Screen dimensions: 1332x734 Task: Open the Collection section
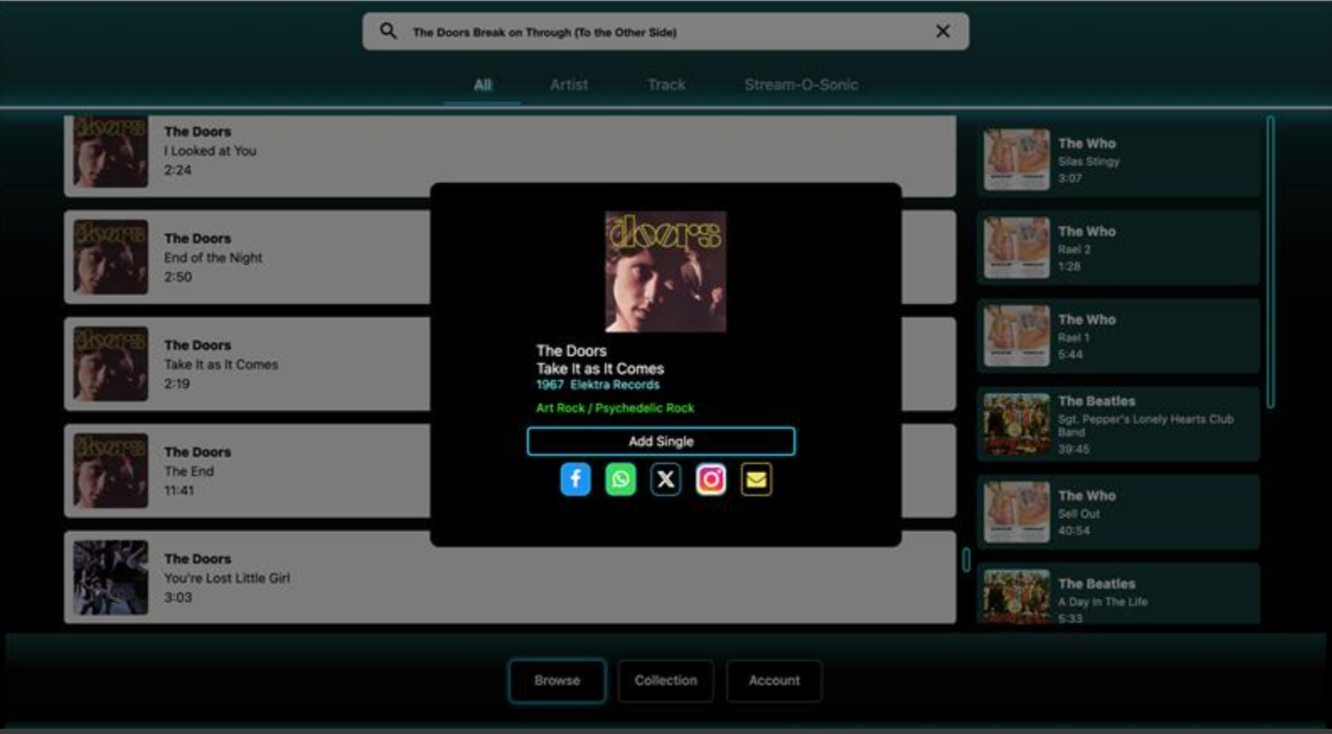point(665,681)
